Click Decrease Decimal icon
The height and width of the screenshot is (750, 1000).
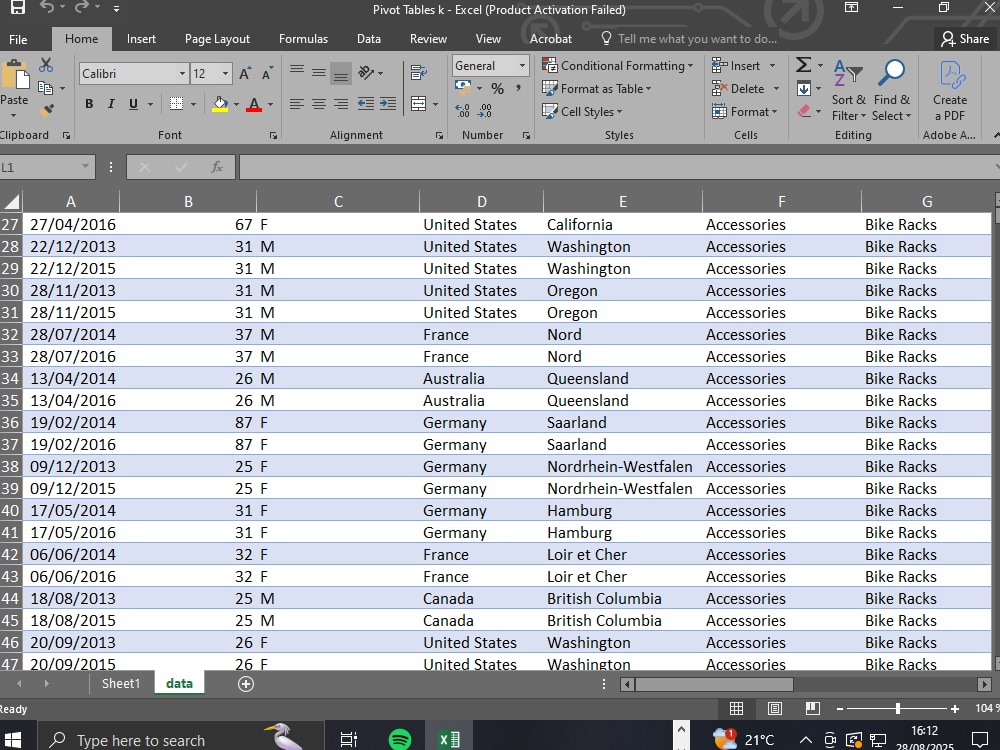pyautogui.click(x=485, y=111)
